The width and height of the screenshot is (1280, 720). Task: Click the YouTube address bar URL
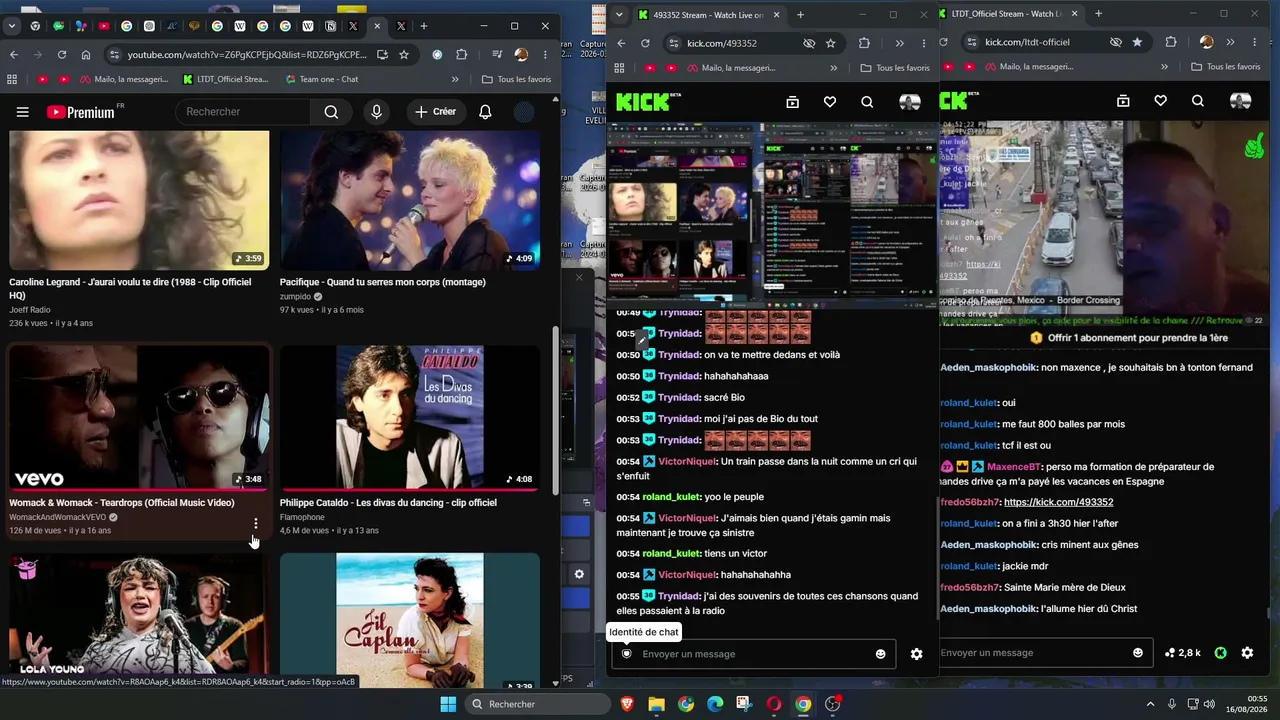pyautogui.click(x=247, y=55)
